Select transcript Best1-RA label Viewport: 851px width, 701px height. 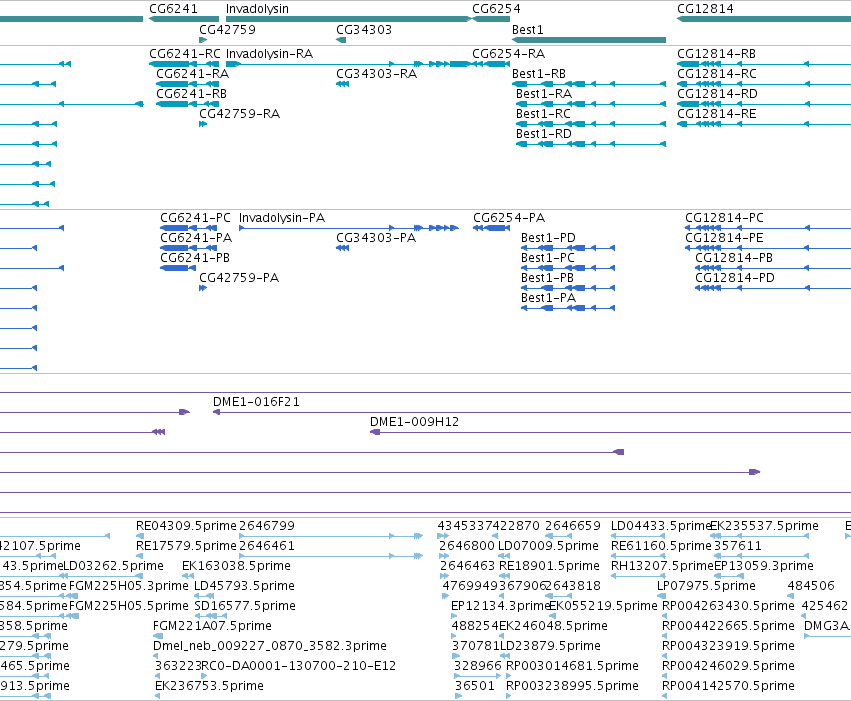coord(544,94)
